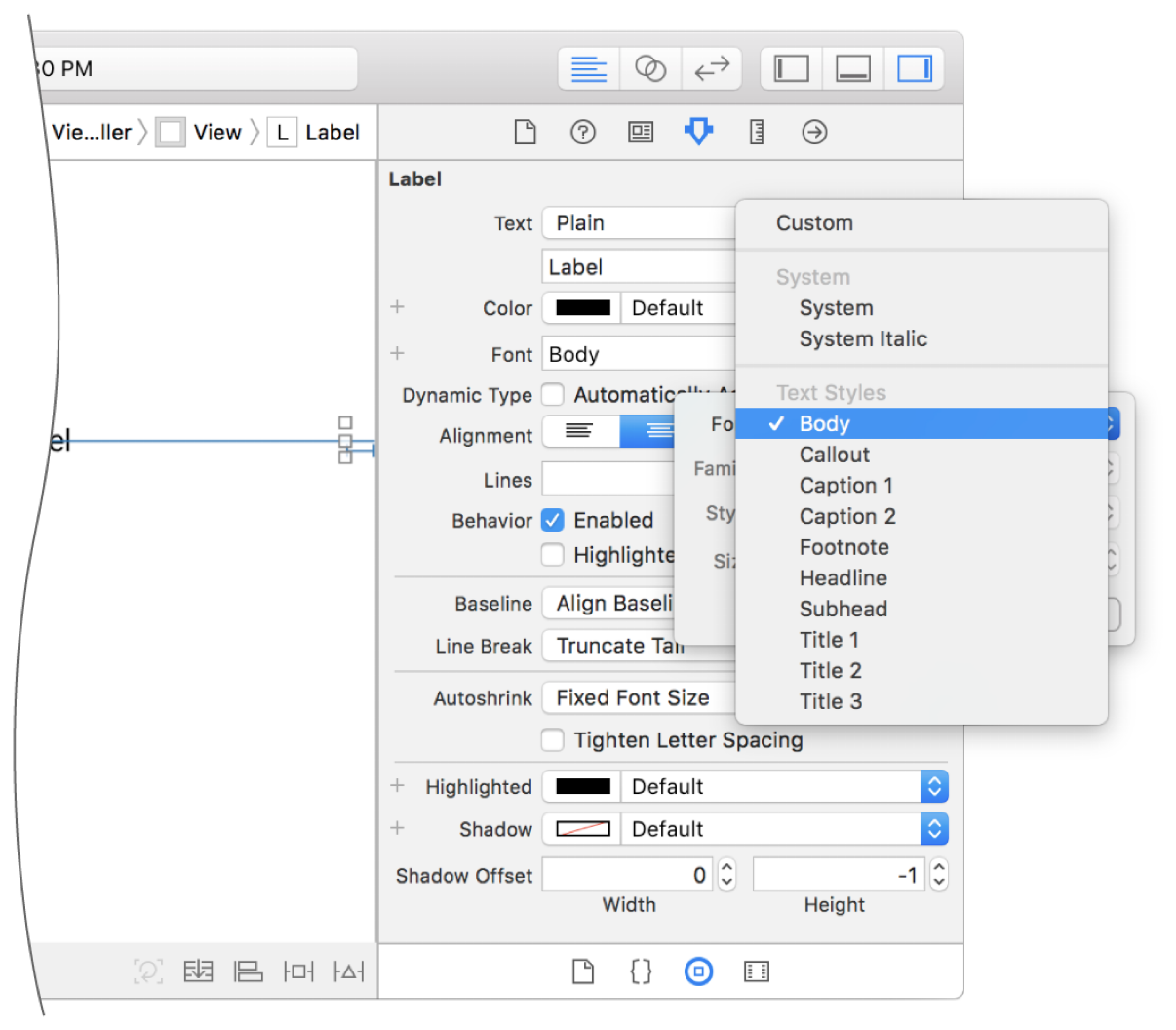
Task: Click the Font Body field
Action: [639, 354]
